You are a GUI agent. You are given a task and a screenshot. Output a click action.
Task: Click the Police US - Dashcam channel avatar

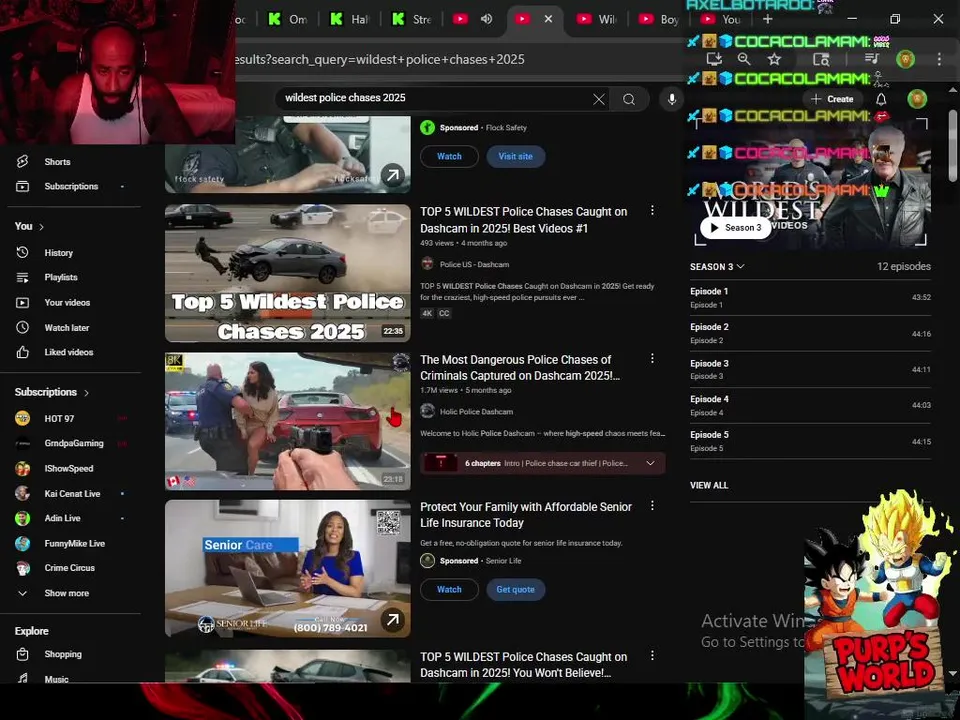(x=427, y=264)
